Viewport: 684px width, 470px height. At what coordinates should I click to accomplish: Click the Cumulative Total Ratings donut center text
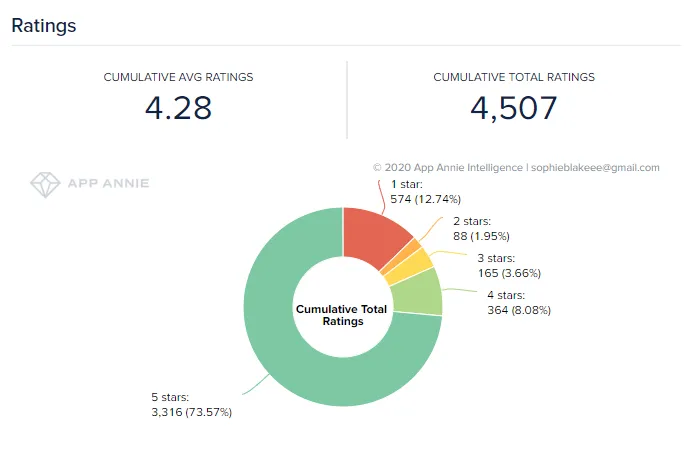point(342,315)
